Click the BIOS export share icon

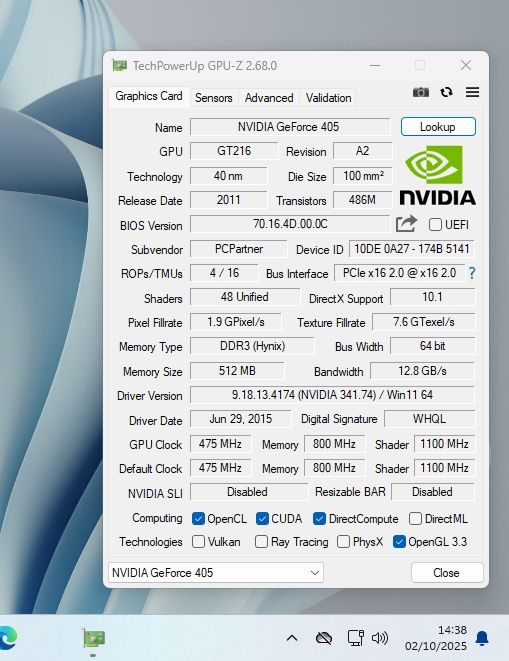[x=406, y=224]
